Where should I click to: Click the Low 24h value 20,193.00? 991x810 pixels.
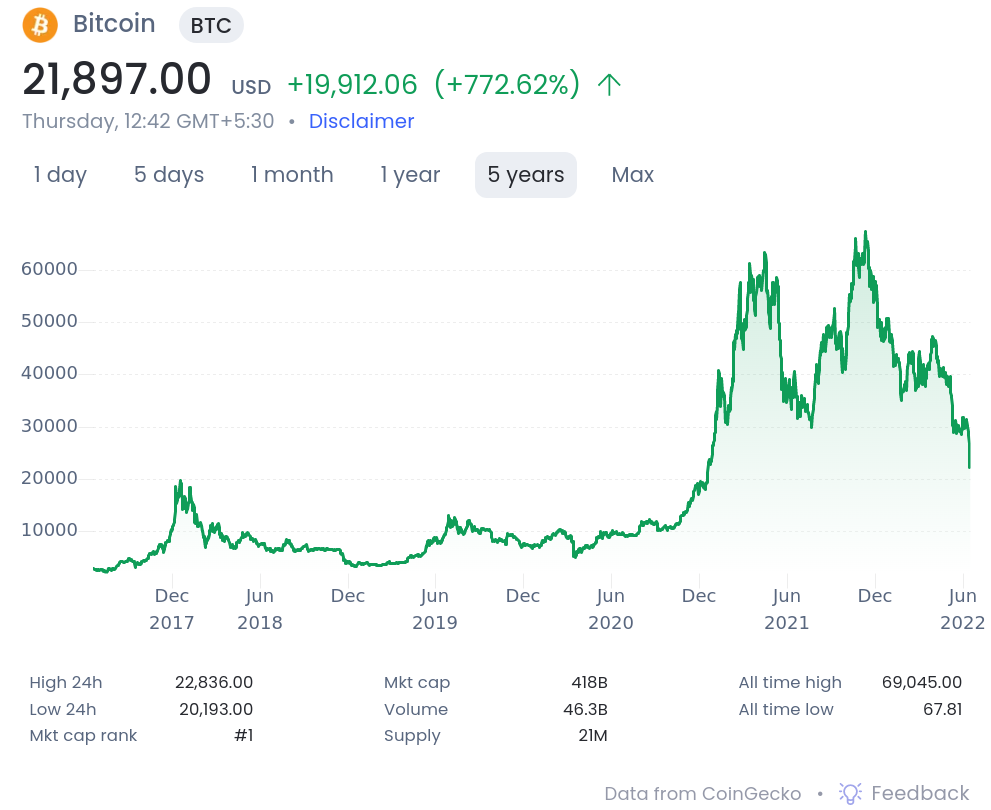(x=216, y=709)
